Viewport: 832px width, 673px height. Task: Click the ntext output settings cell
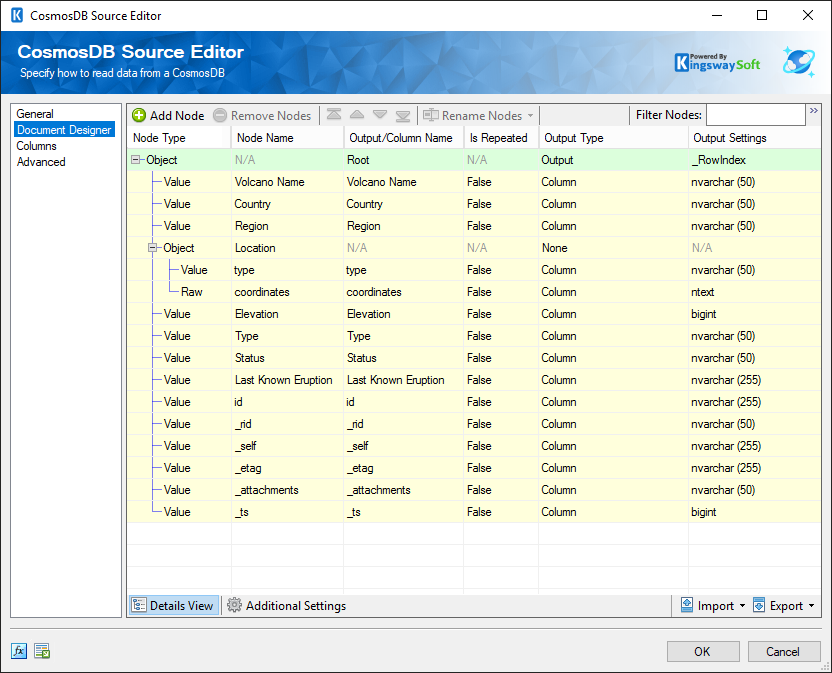coord(755,292)
